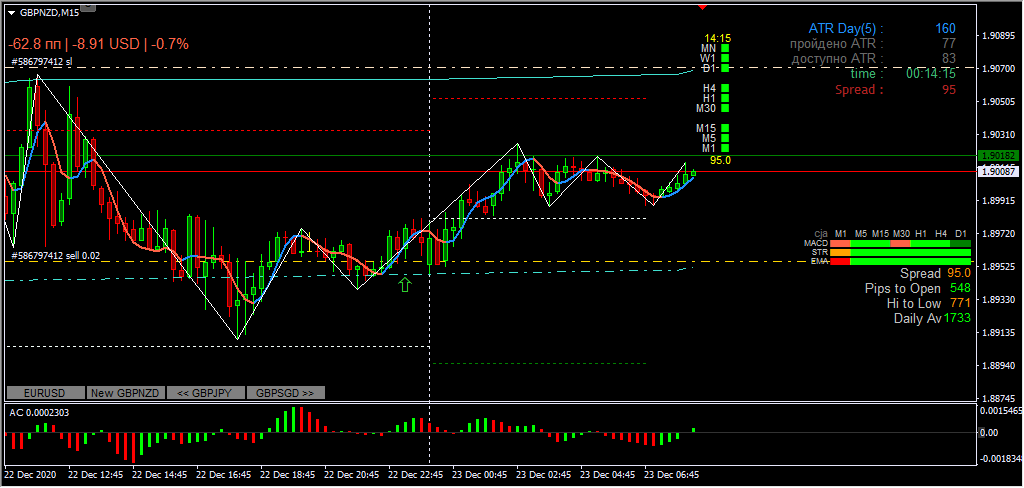This screenshot has height=488, width=1024.
Task: Click the H4 column header in the matrix
Action: [x=940, y=233]
